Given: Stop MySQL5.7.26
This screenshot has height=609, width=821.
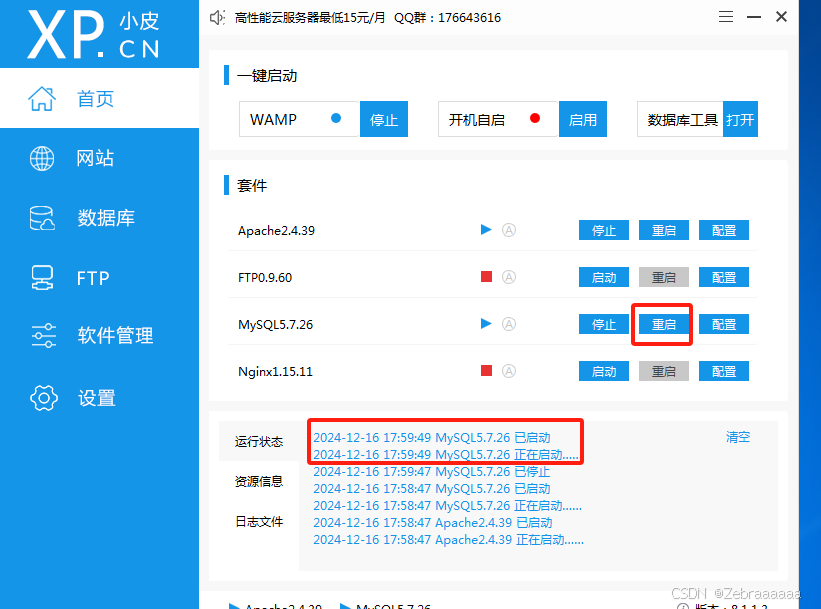Looking at the screenshot, I should [604, 324].
